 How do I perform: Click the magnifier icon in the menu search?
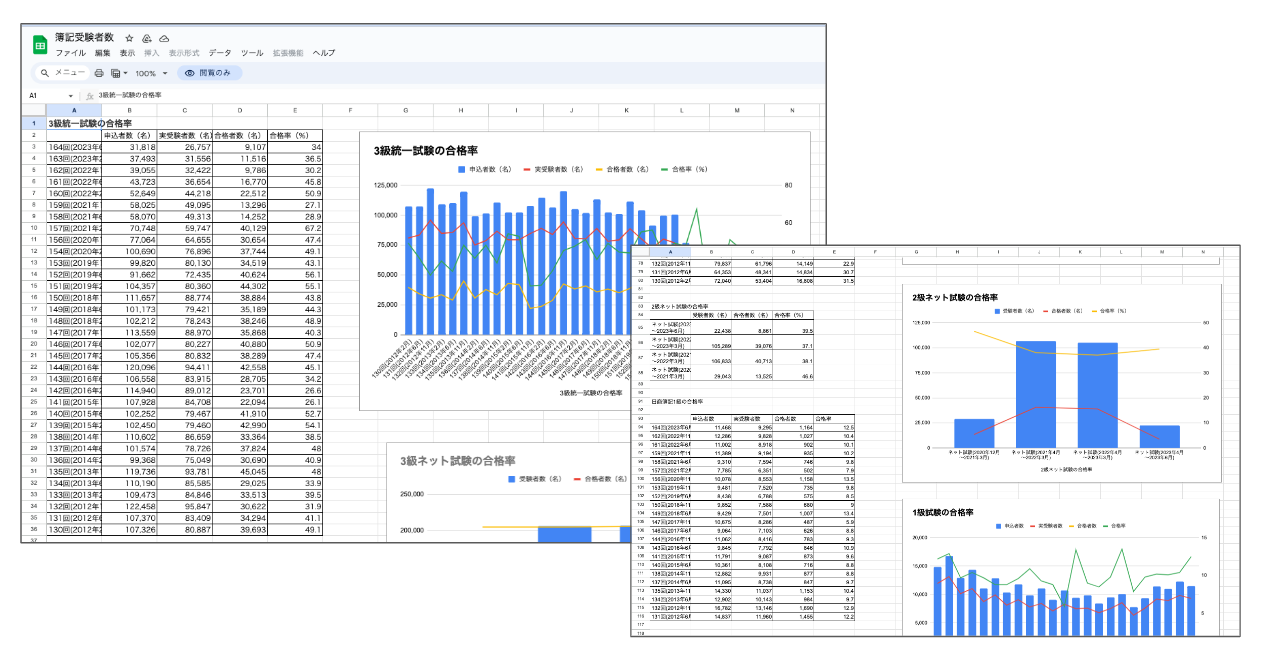45,73
